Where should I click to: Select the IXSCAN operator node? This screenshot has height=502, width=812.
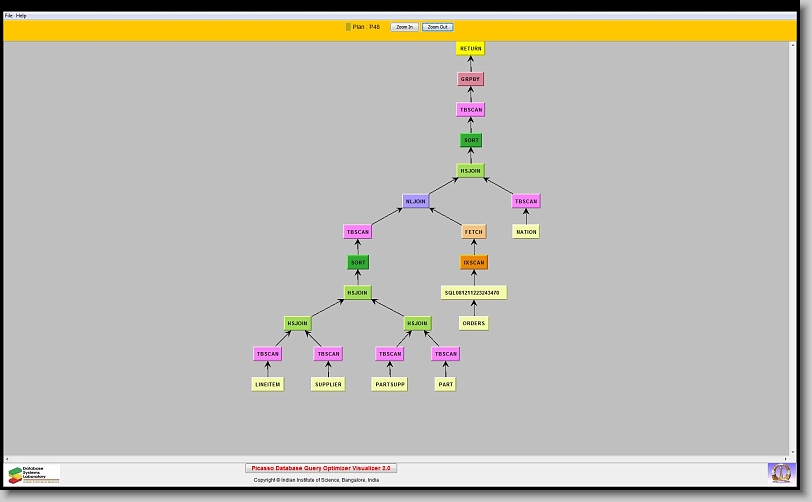474,263
